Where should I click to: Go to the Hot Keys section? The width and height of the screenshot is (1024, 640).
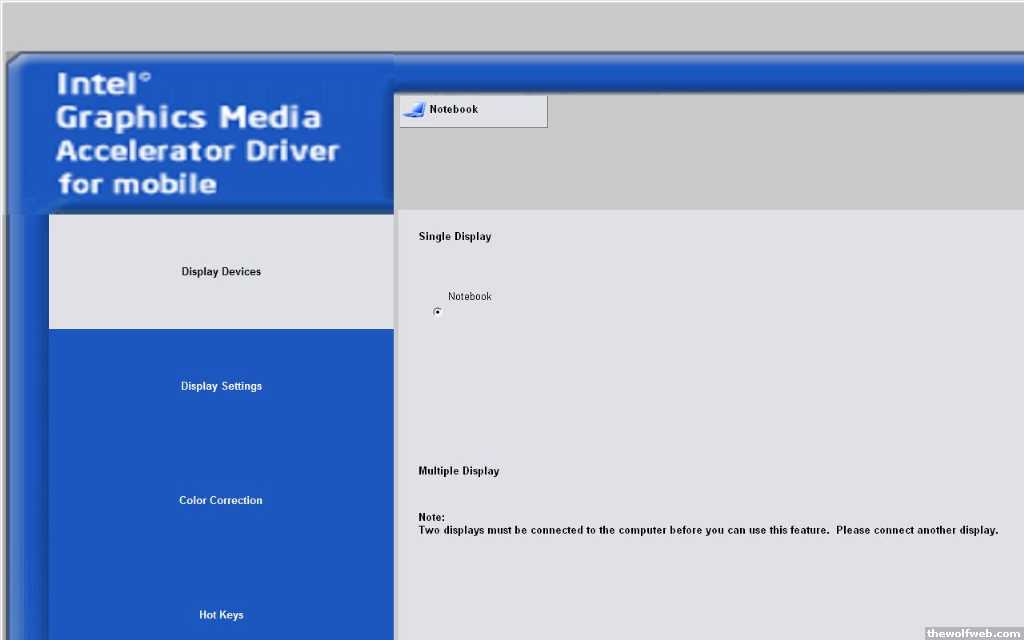(x=221, y=614)
